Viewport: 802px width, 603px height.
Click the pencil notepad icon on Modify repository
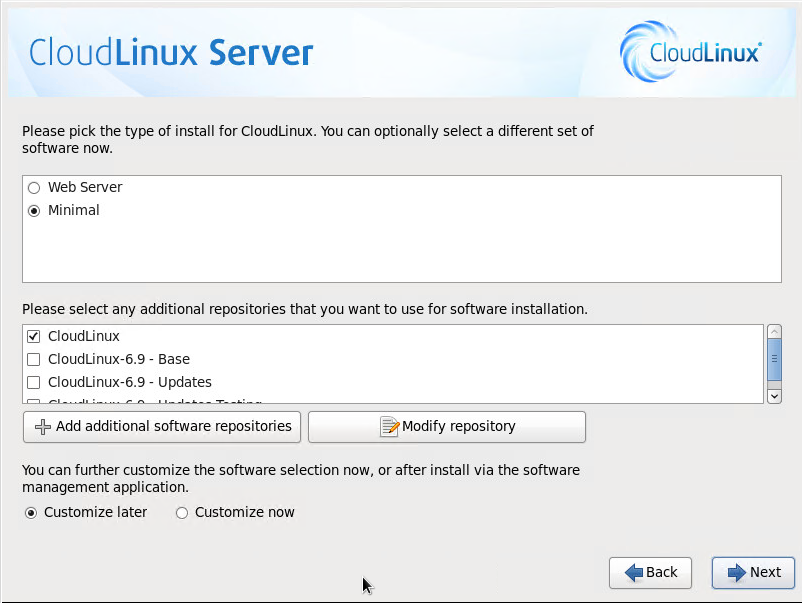click(389, 427)
